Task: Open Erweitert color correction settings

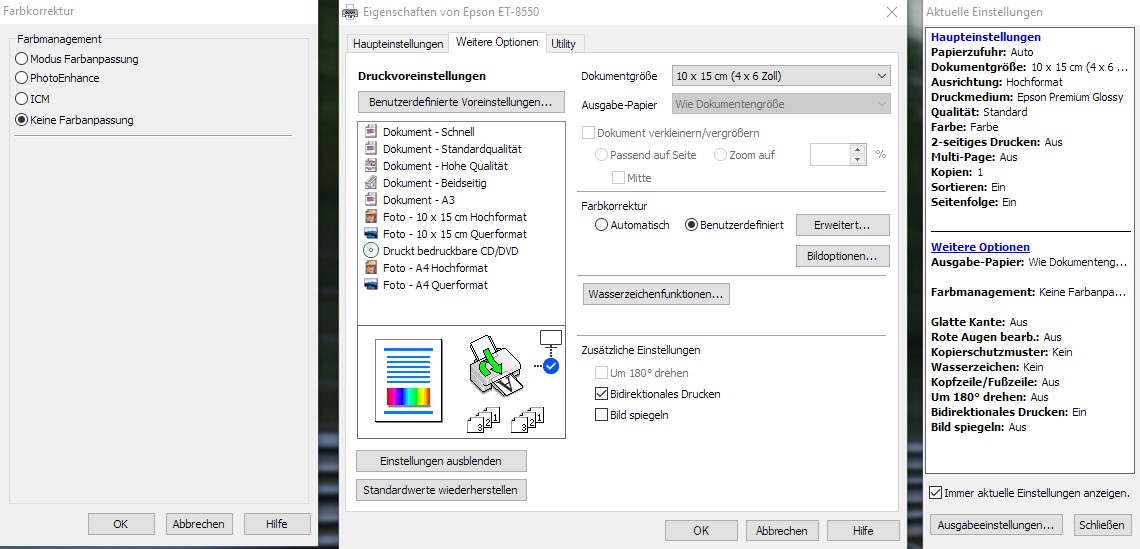Action: [843, 225]
